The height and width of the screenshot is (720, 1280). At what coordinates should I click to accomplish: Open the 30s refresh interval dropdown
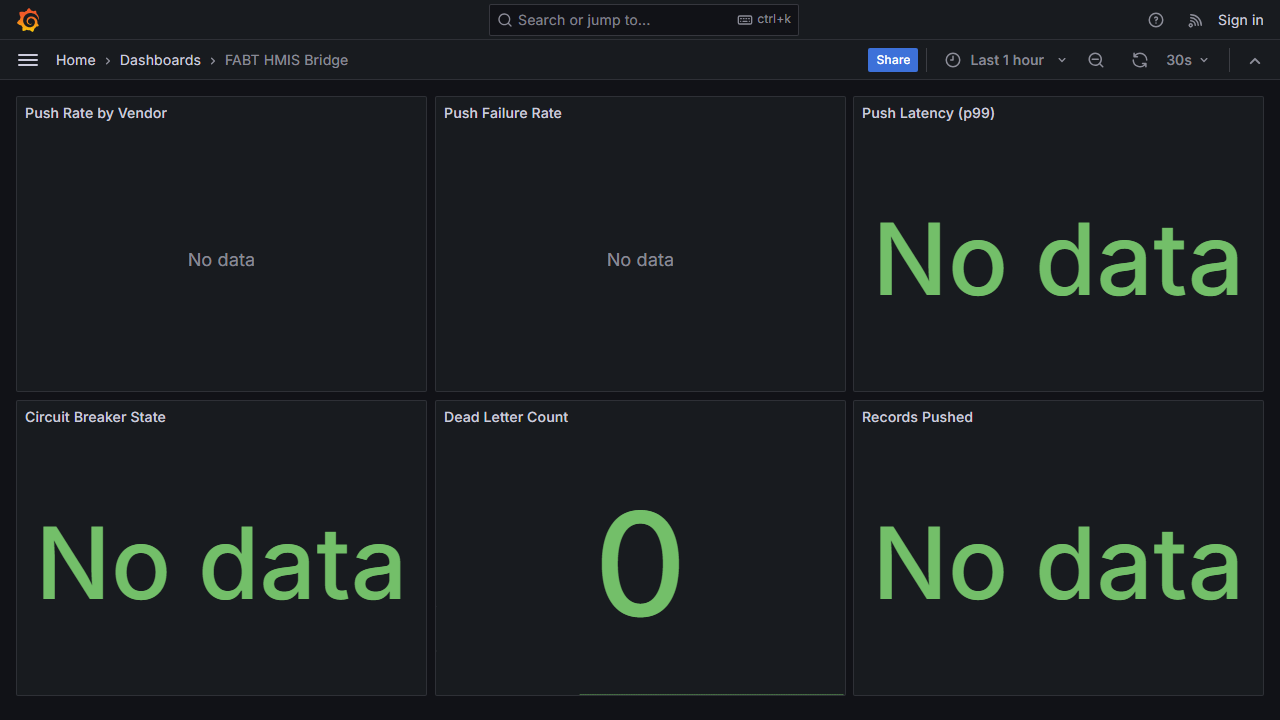click(x=1186, y=60)
